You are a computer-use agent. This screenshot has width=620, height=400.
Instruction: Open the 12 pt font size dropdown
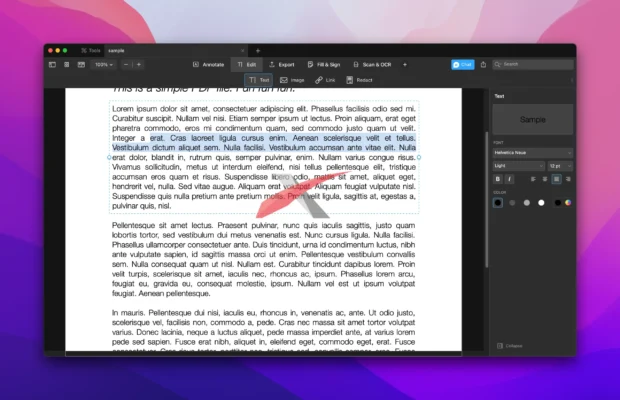point(560,166)
